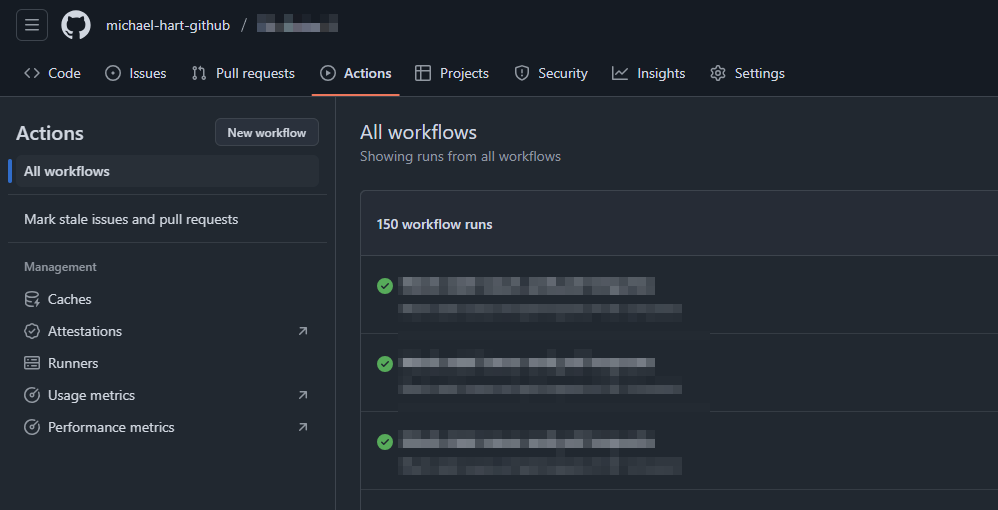Screen dimensions: 998x510
Task: Go to the Projects tab
Action: pyautogui.click(x=452, y=73)
